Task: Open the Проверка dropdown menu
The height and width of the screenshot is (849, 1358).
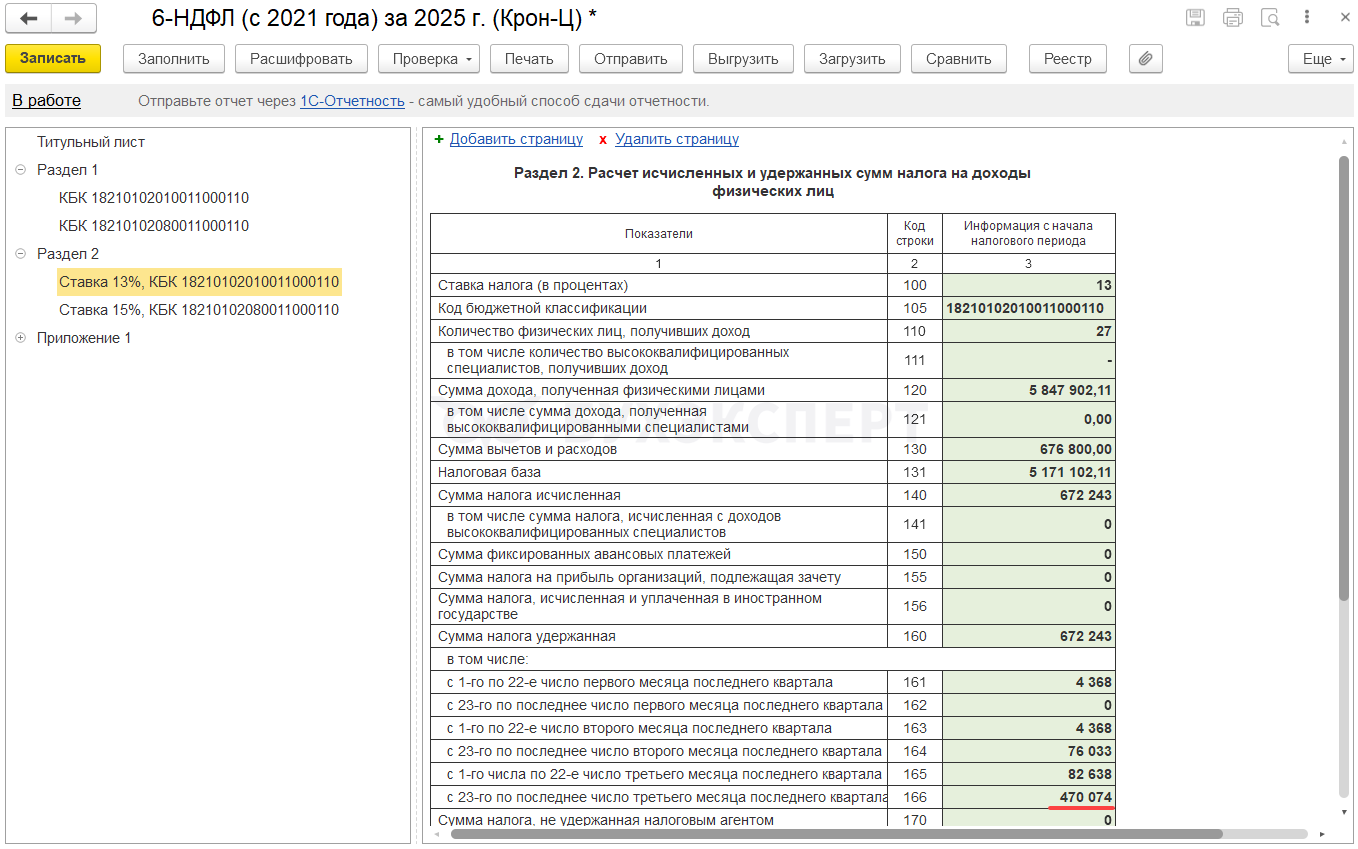Action: click(x=429, y=59)
